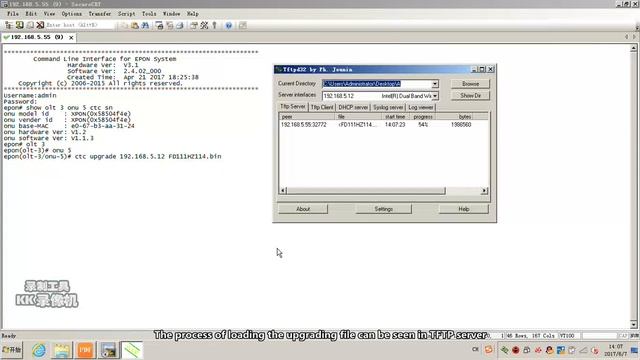This screenshot has width=640, height=360.
Task: Click the terminal scroll up arrow
Action: pyautogui.click(x=633, y=48)
